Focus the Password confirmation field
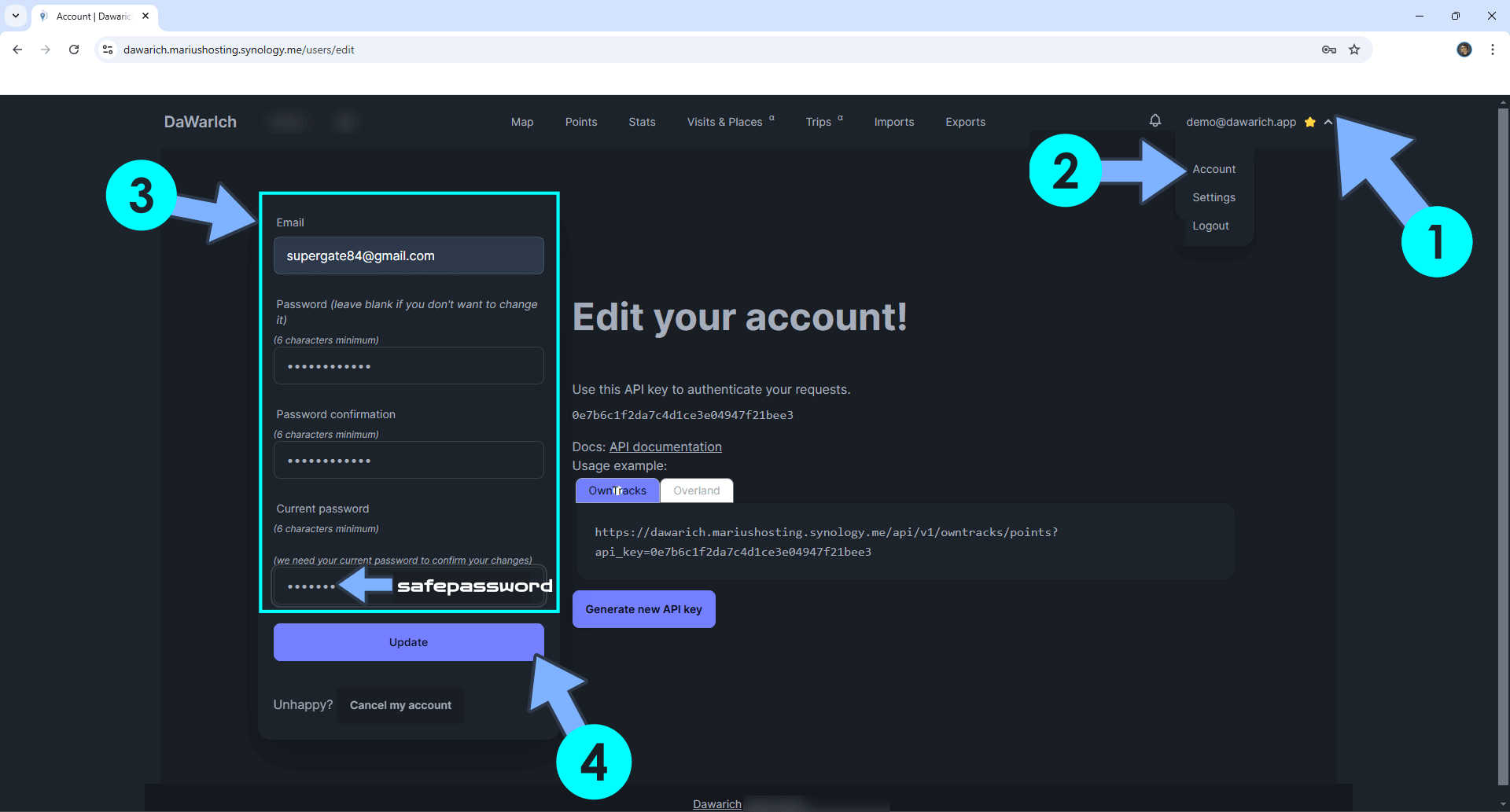This screenshot has height=812, width=1510. [408, 460]
